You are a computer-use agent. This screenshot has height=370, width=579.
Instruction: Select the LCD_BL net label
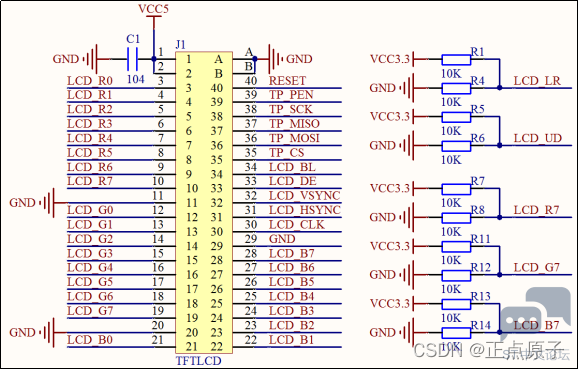(292, 167)
